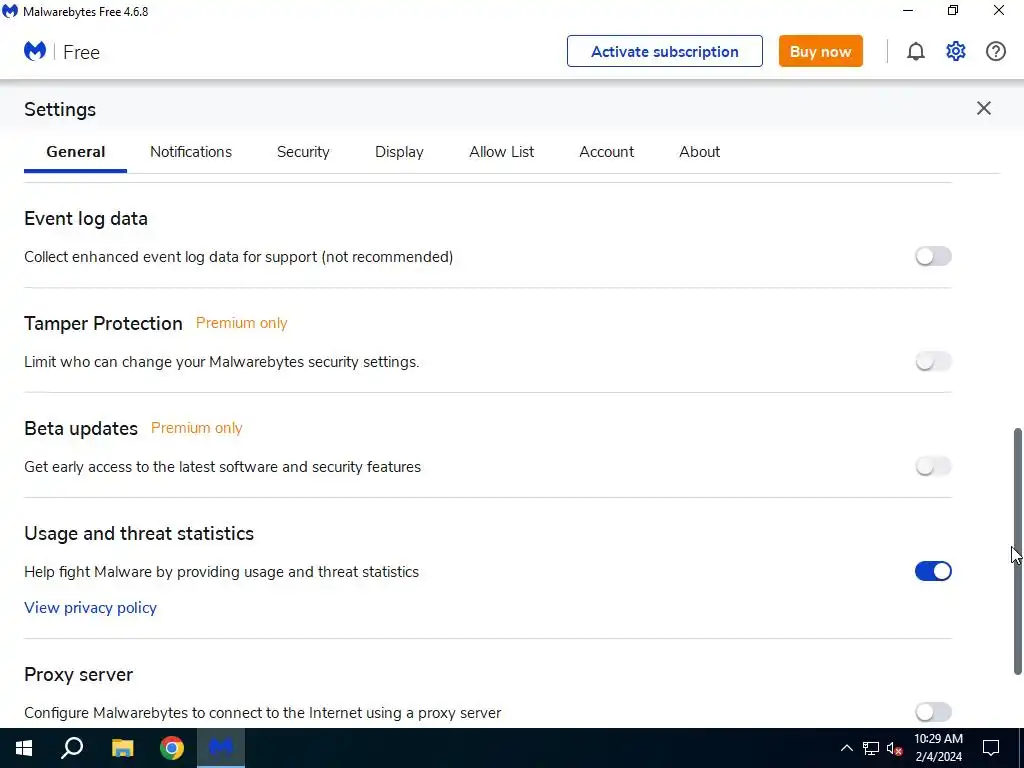Click the Event log data heading
This screenshot has width=1024, height=768.
point(86,218)
